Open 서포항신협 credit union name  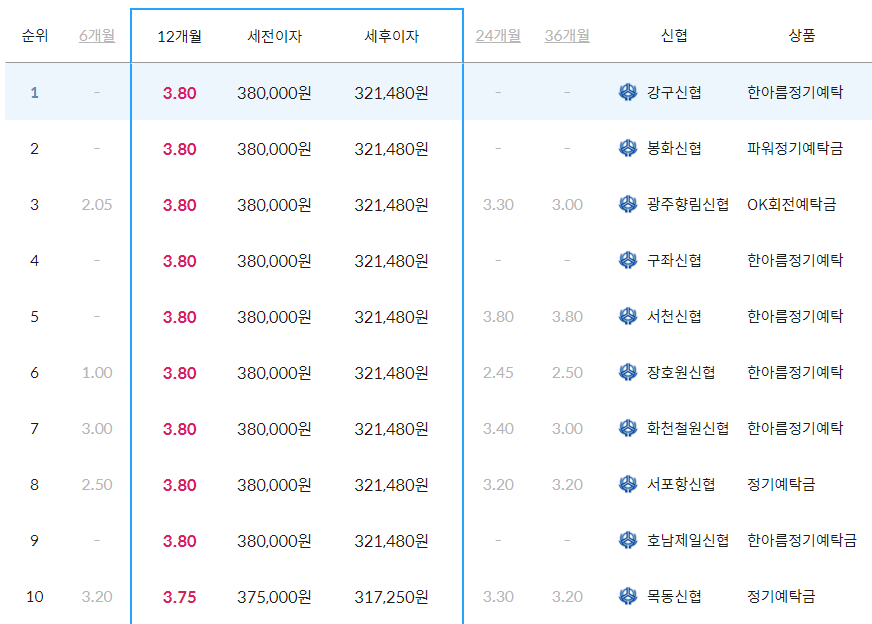(x=681, y=484)
